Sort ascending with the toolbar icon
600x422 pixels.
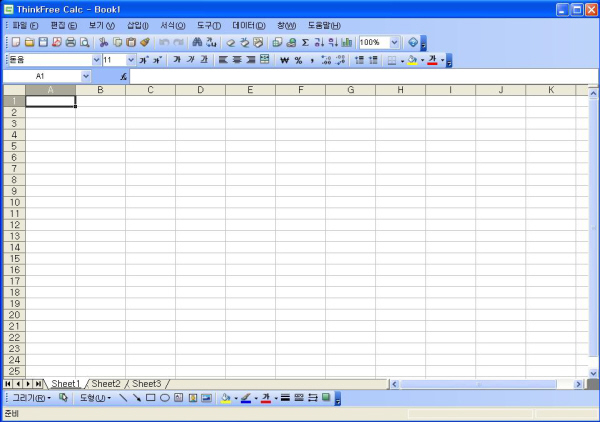coord(319,42)
